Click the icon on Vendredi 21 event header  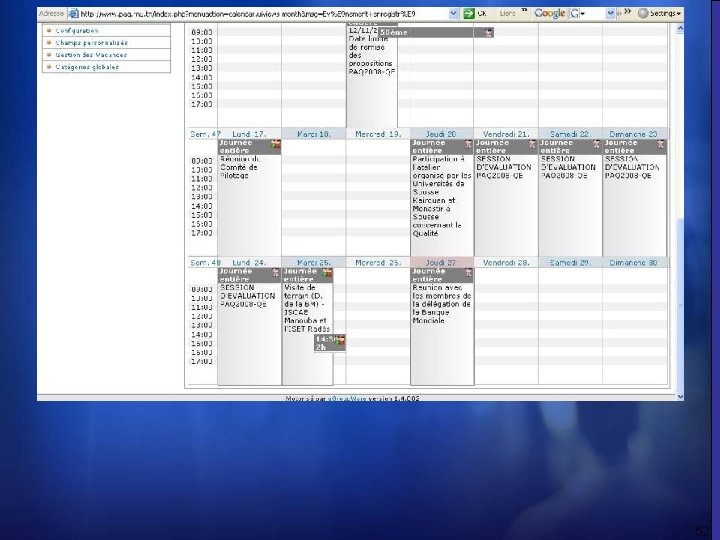[532, 144]
